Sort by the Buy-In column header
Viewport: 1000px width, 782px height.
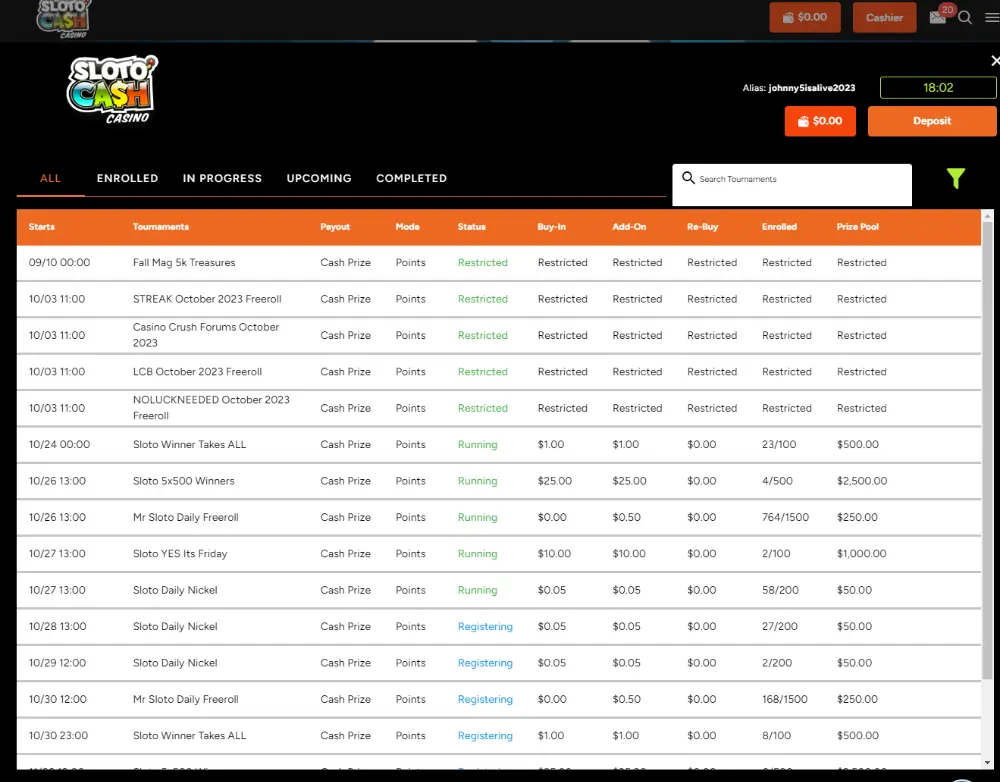pyautogui.click(x=551, y=226)
